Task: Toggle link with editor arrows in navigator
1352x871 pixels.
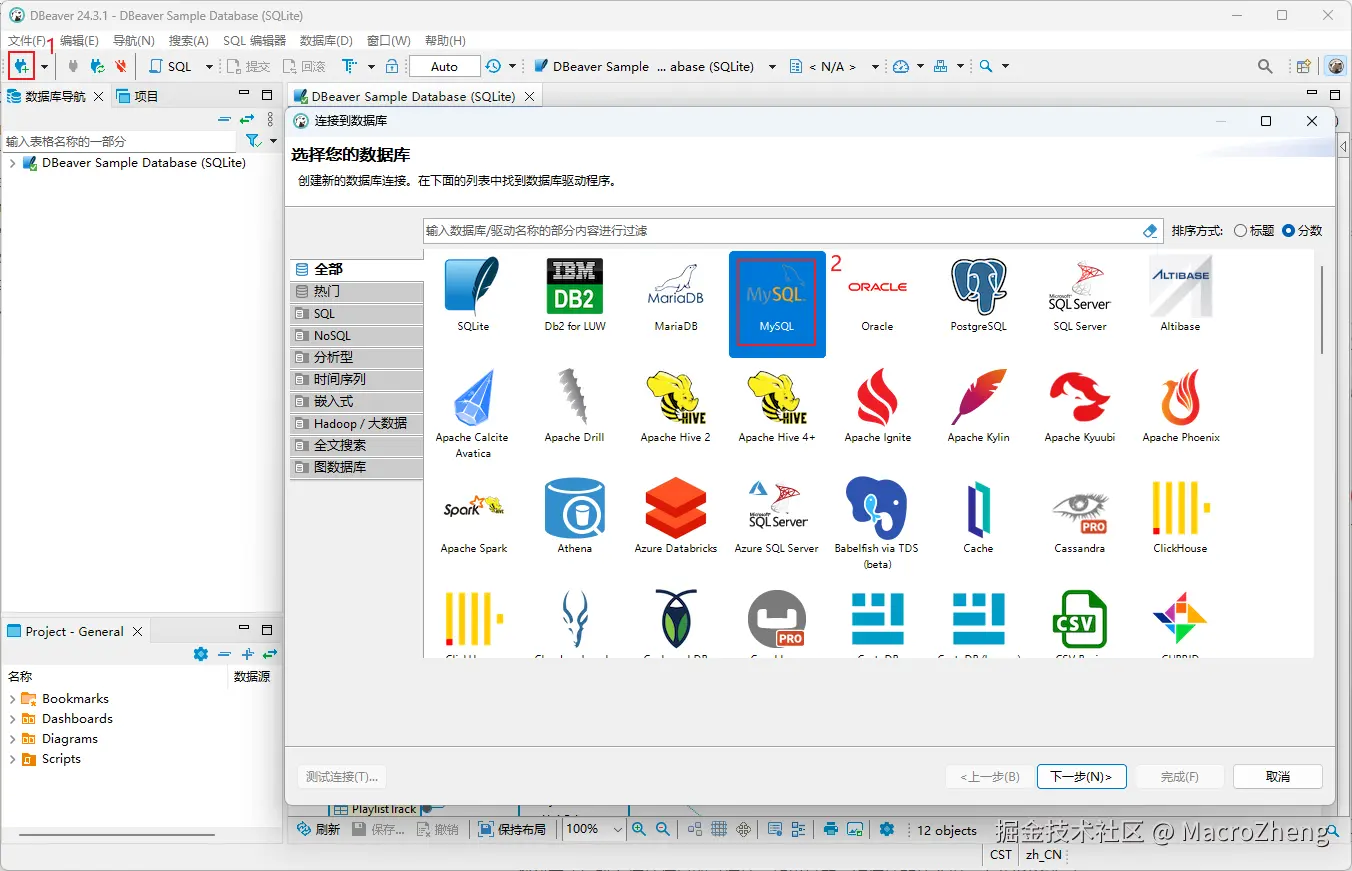Action: pos(247,119)
